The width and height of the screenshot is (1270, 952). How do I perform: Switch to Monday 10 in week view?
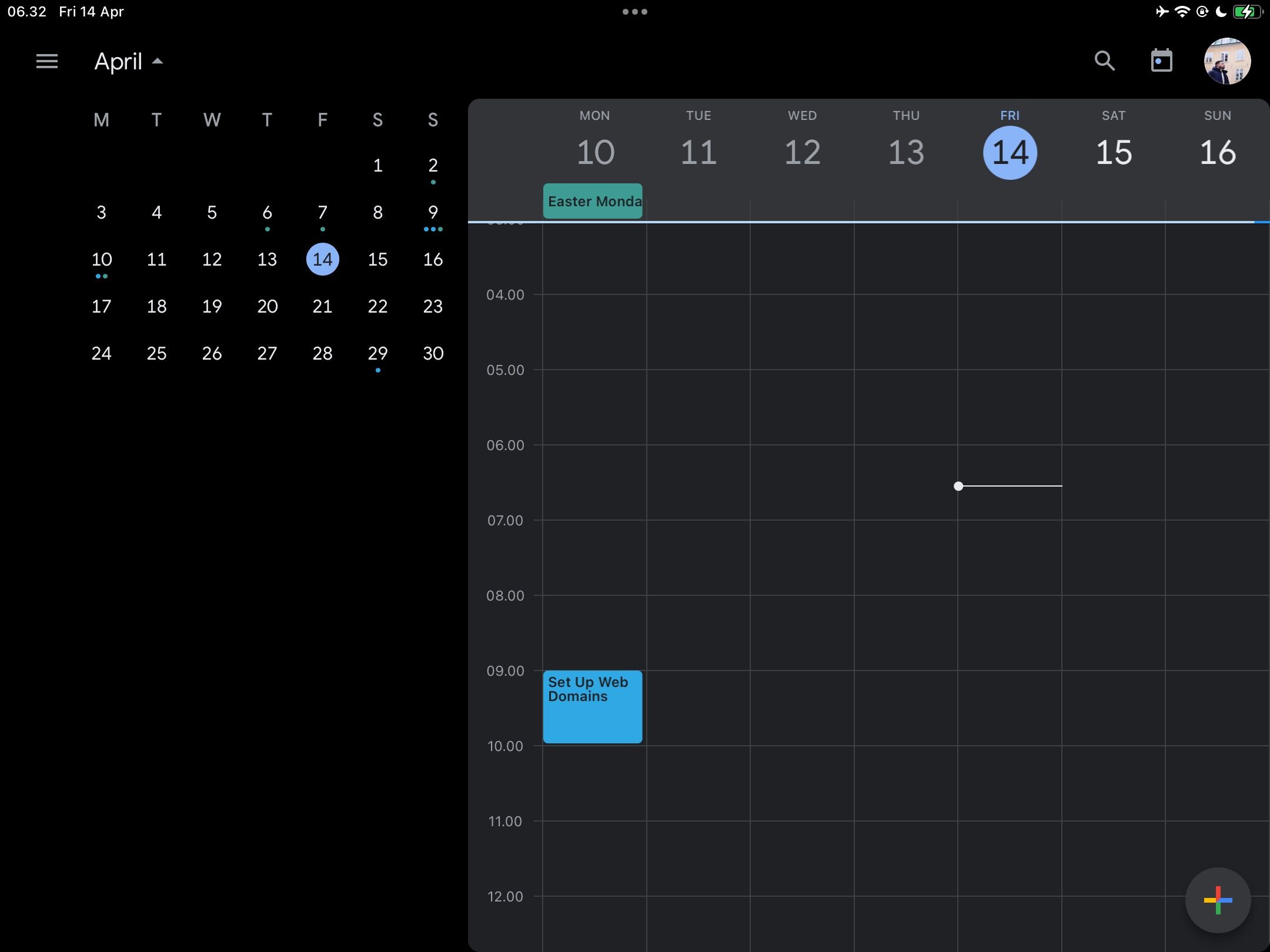(594, 152)
